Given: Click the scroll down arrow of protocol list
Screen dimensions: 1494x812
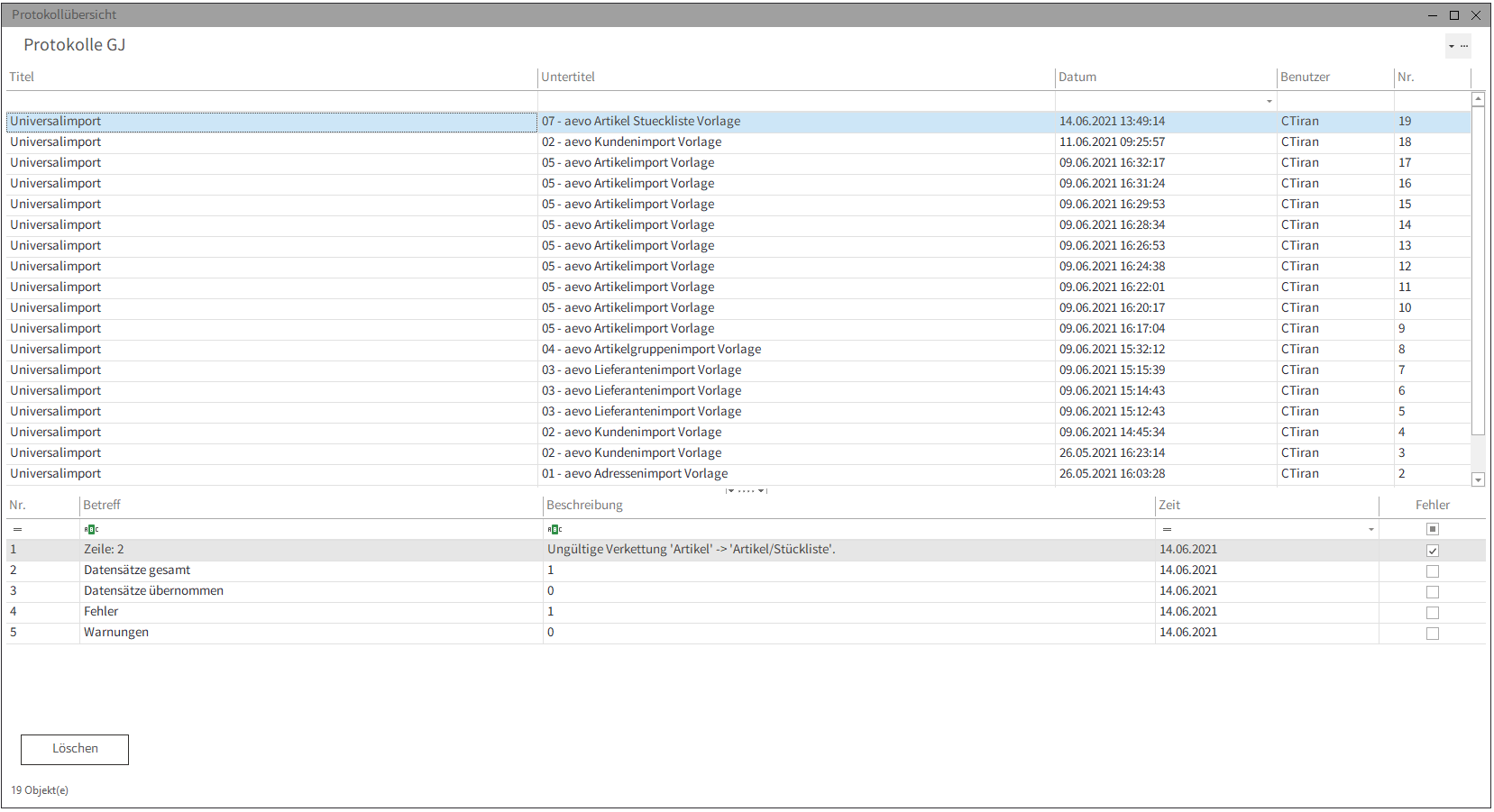Looking at the screenshot, I should tap(1478, 480).
